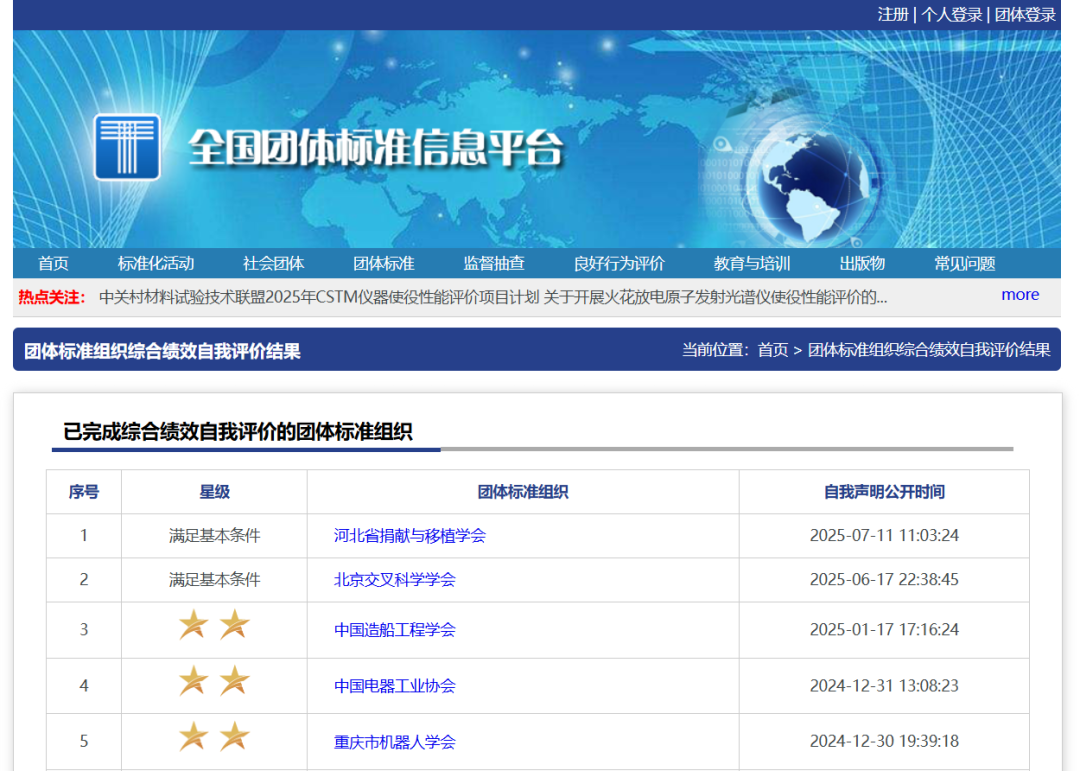Open the 出版物 menu item

(x=862, y=264)
